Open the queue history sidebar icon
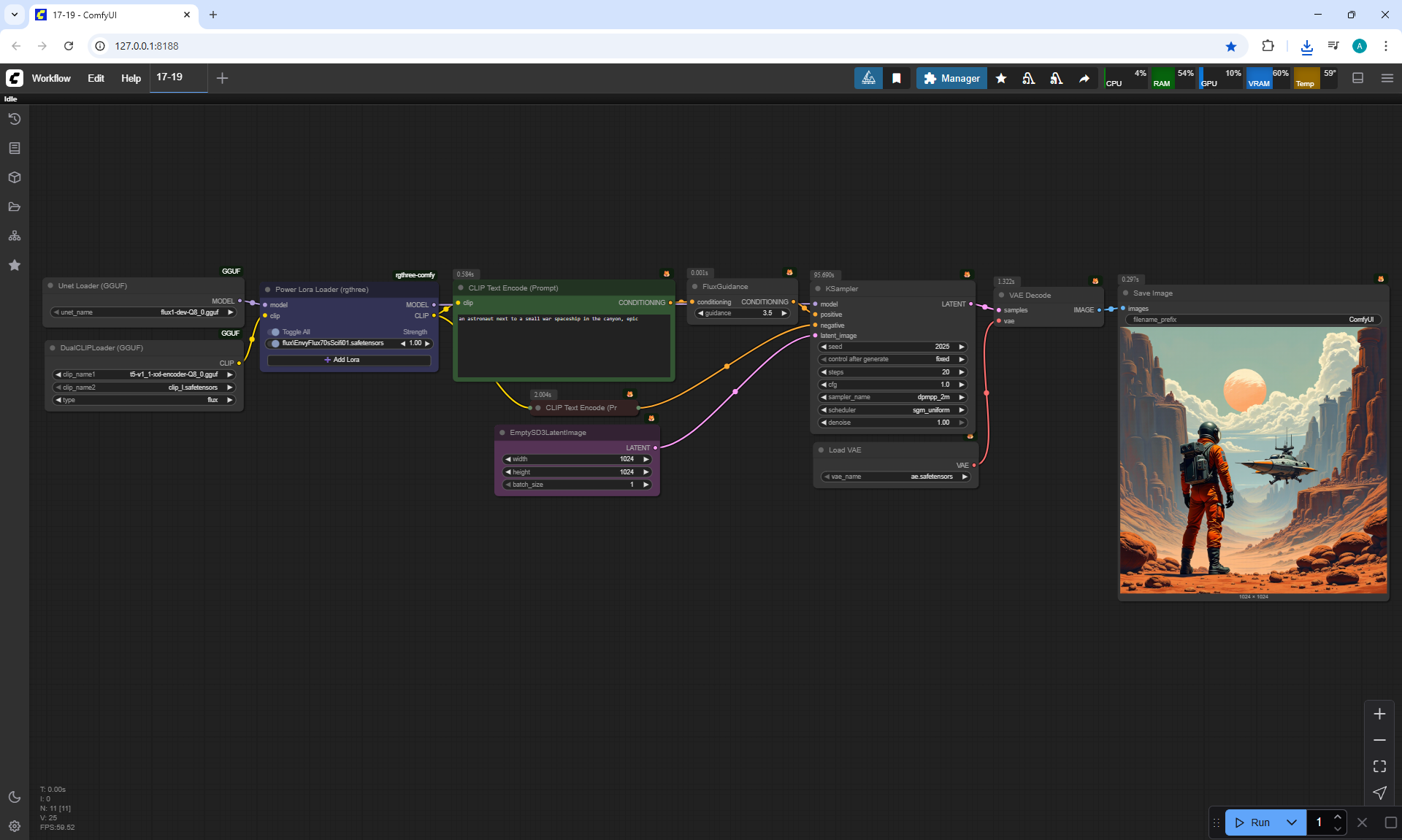Screen dimensions: 1402x840 point(15,119)
